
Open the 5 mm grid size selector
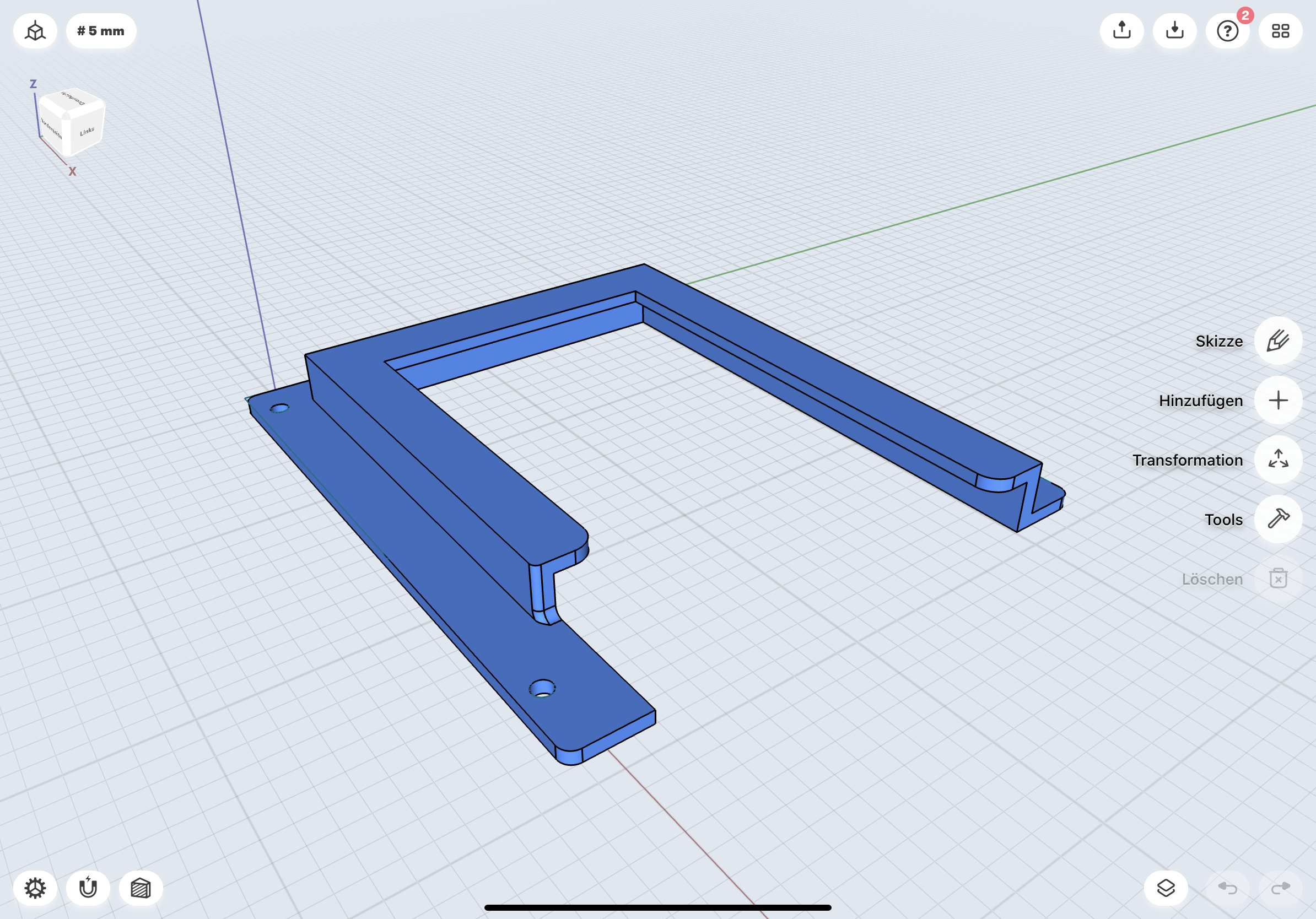pyautogui.click(x=101, y=31)
